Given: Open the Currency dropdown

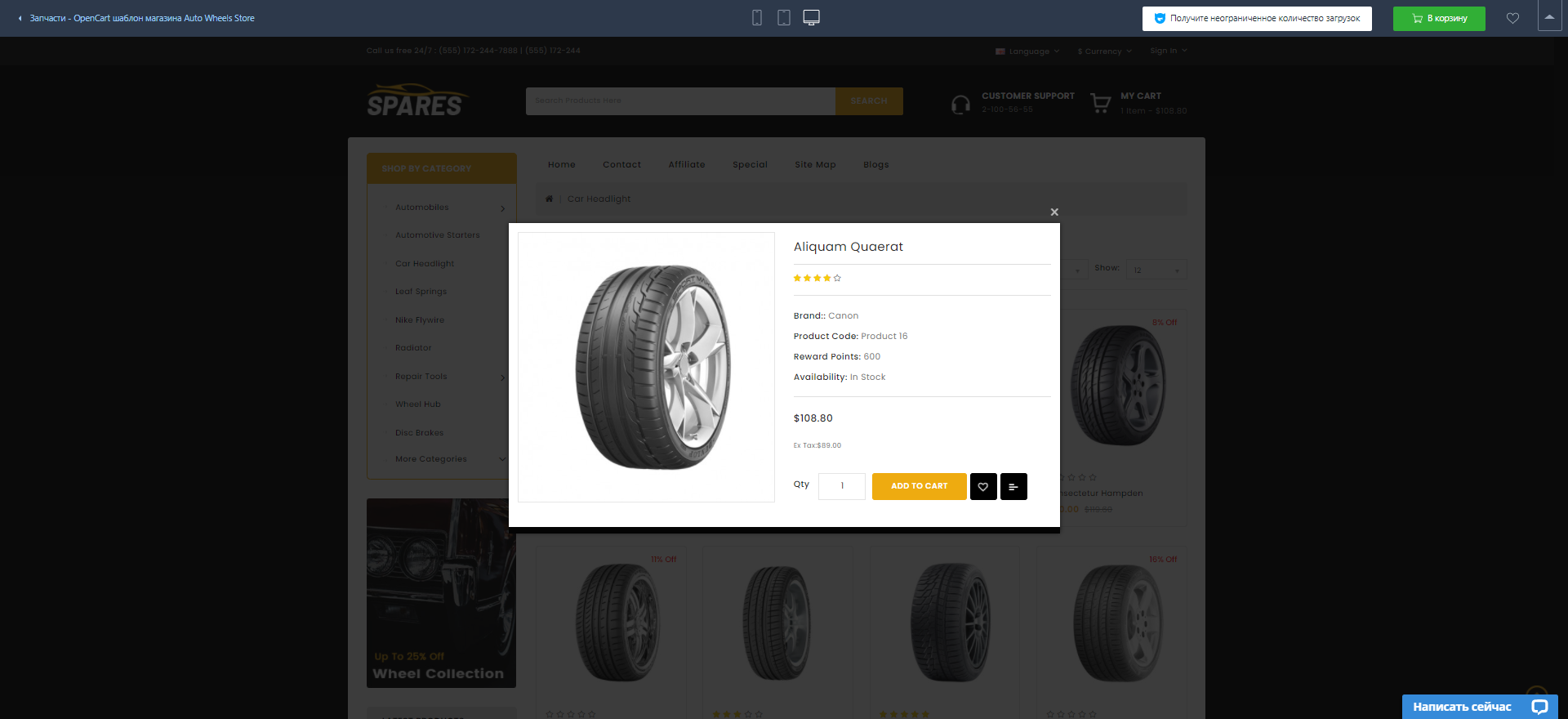Looking at the screenshot, I should [x=1104, y=51].
